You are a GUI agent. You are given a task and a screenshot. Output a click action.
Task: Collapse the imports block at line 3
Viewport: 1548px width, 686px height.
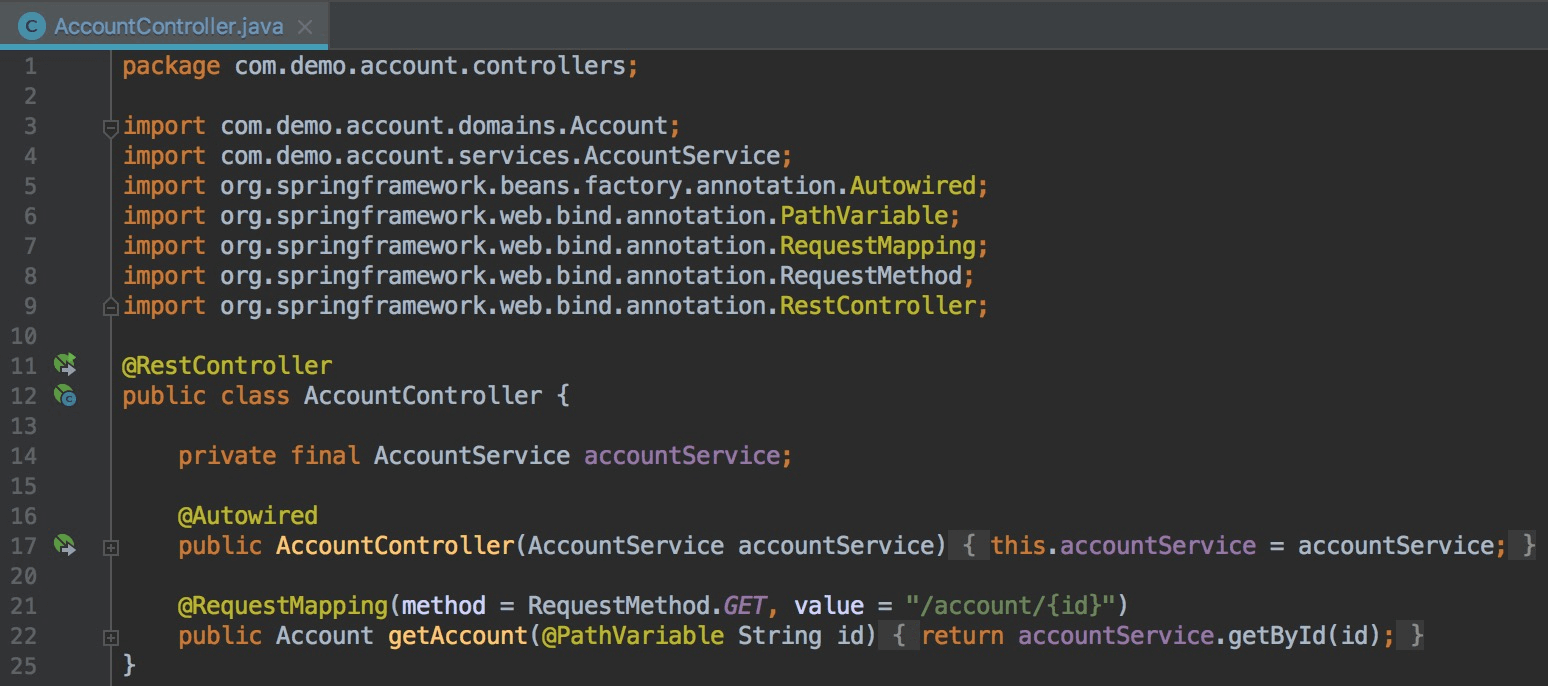(x=111, y=127)
